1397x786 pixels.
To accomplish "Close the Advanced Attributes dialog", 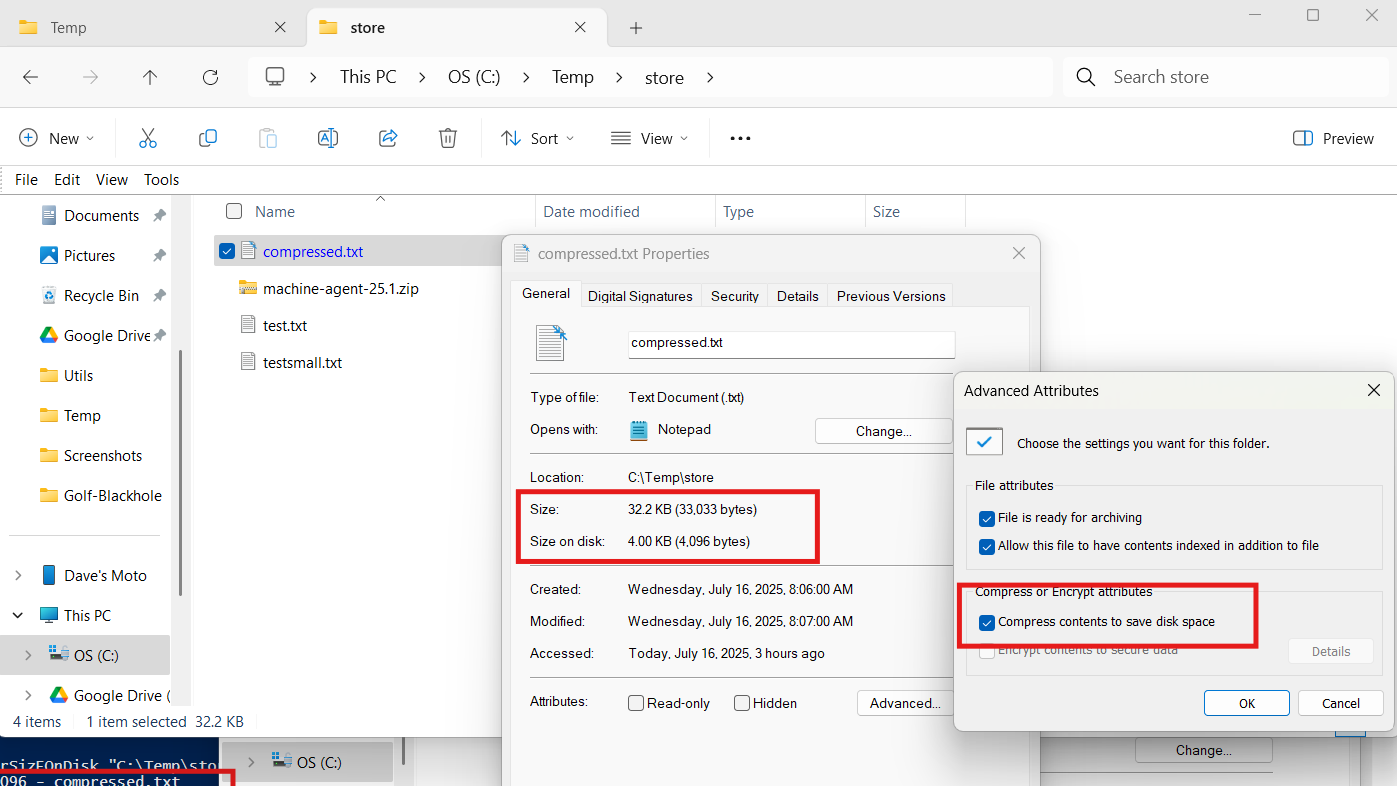I will [1374, 391].
